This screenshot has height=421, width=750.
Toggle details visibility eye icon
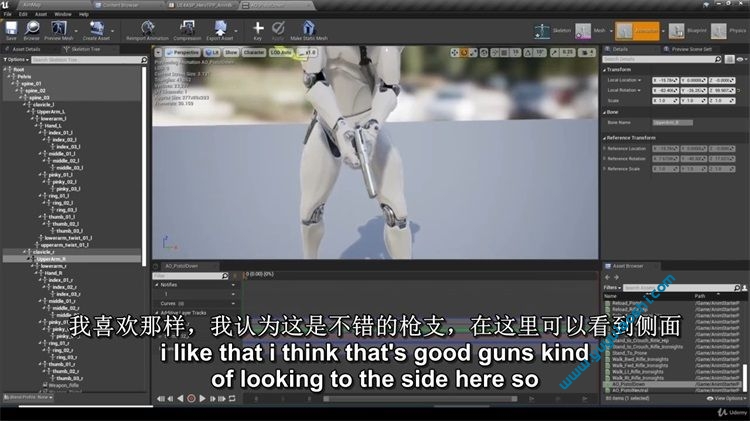740,59
